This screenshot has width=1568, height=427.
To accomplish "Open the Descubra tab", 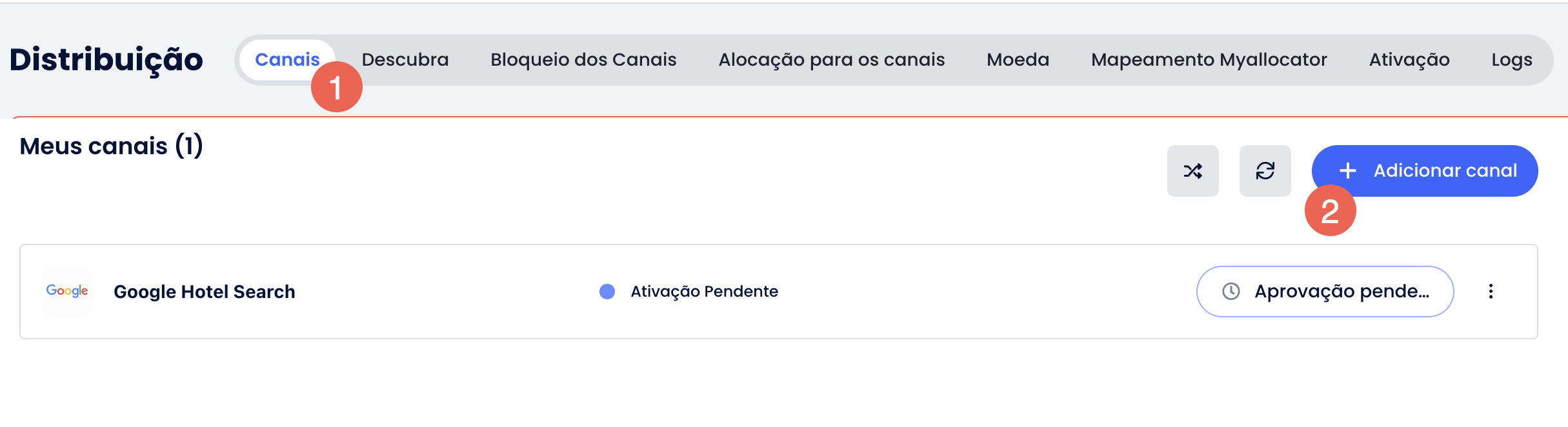I will coord(405,60).
